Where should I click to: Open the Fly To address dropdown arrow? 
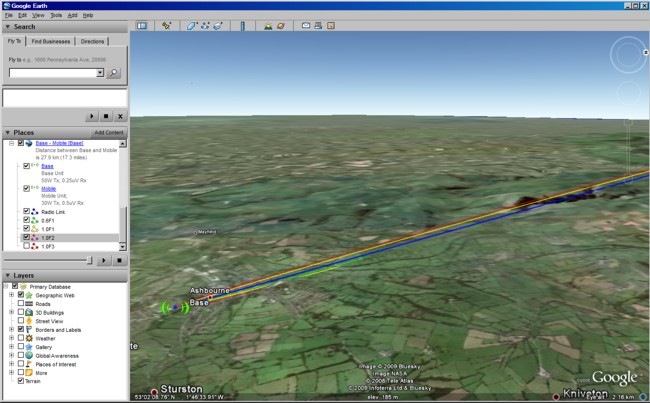[100, 73]
